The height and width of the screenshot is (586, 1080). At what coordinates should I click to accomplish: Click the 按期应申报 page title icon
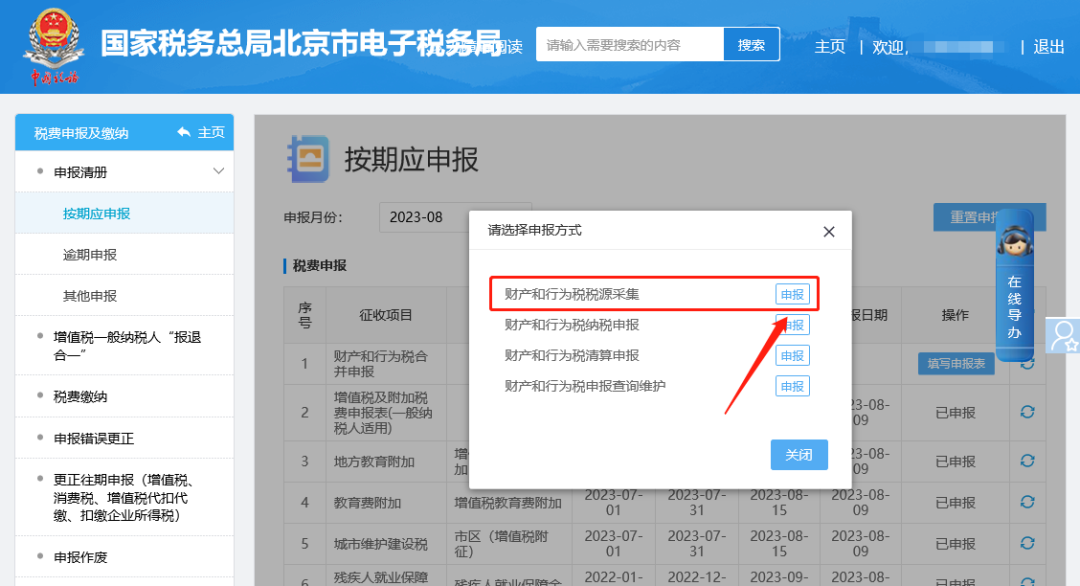[308, 159]
